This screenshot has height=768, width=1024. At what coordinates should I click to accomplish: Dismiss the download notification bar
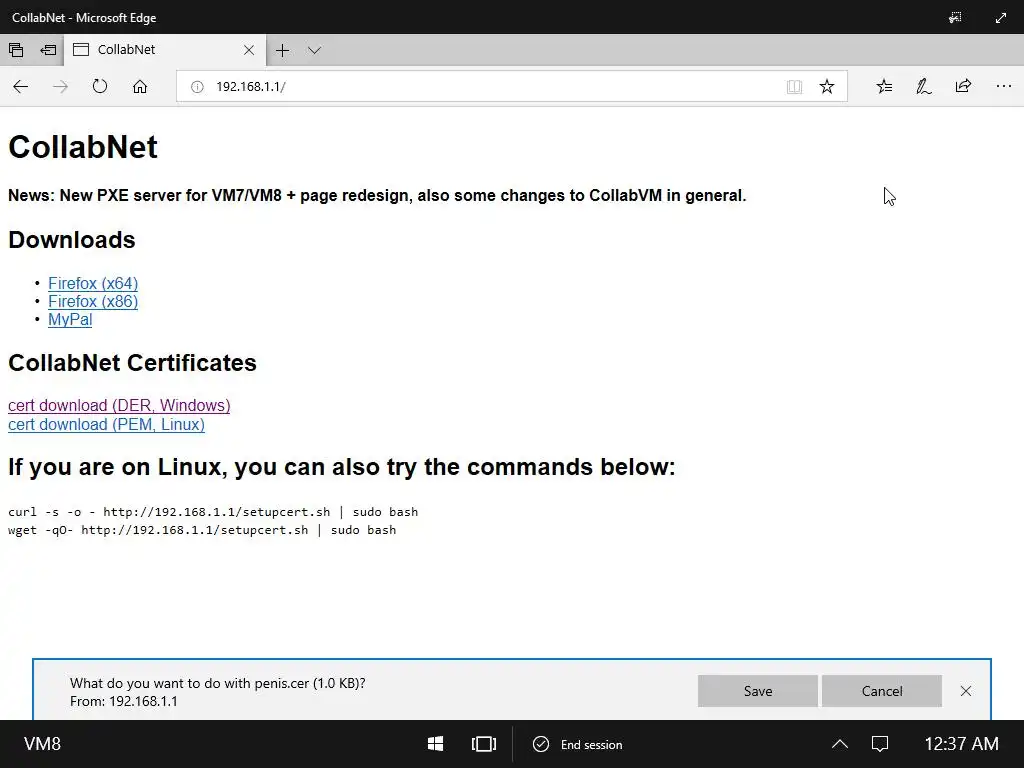tap(966, 691)
